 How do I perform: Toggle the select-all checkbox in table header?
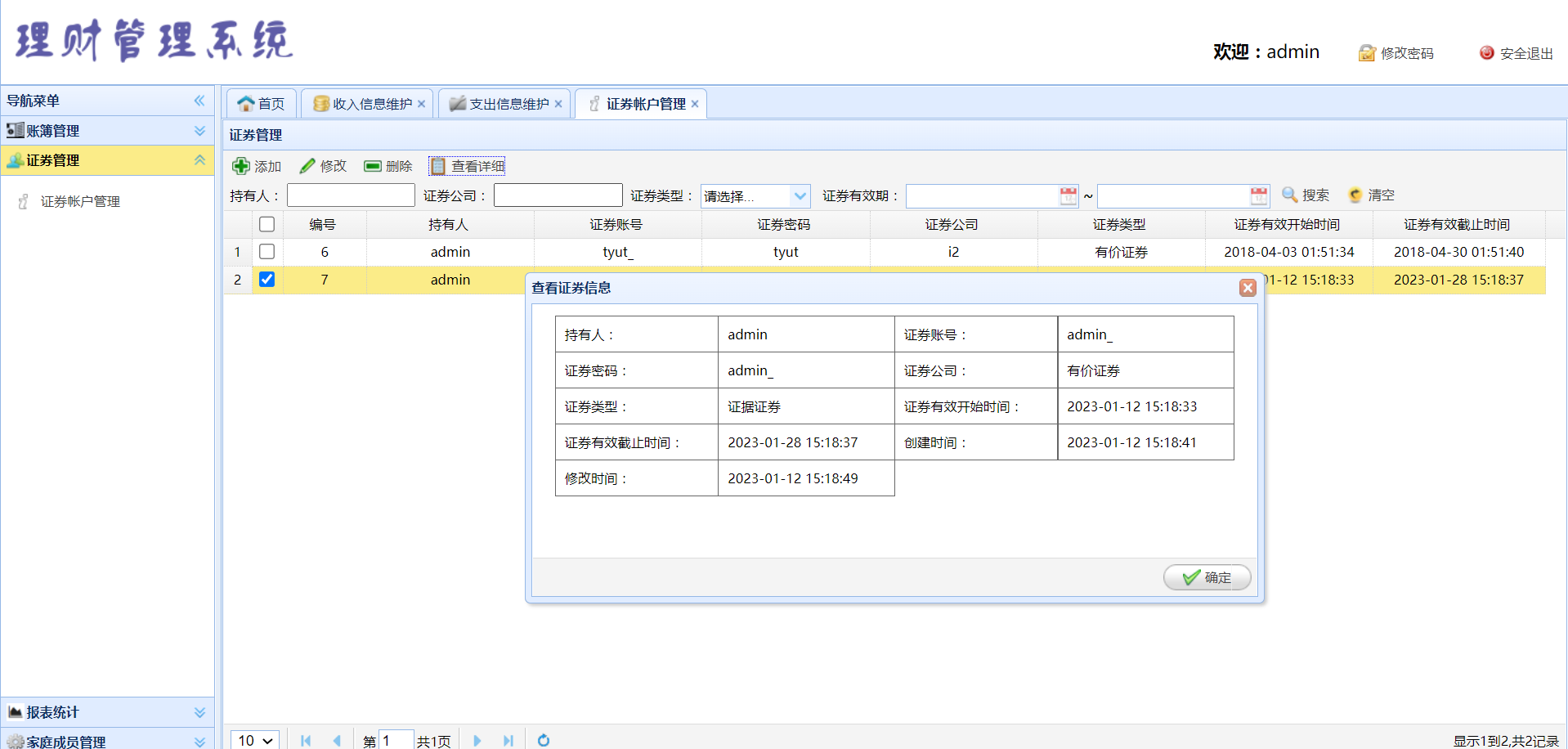coord(267,224)
